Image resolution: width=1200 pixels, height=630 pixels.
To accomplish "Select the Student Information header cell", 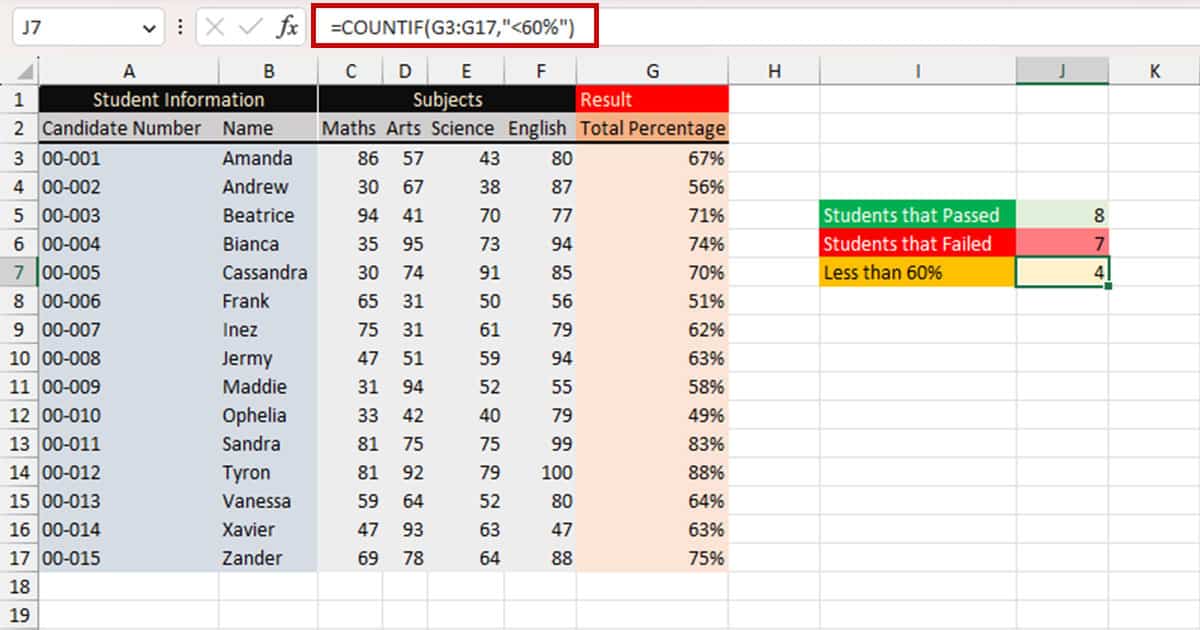I will pyautogui.click(x=178, y=99).
